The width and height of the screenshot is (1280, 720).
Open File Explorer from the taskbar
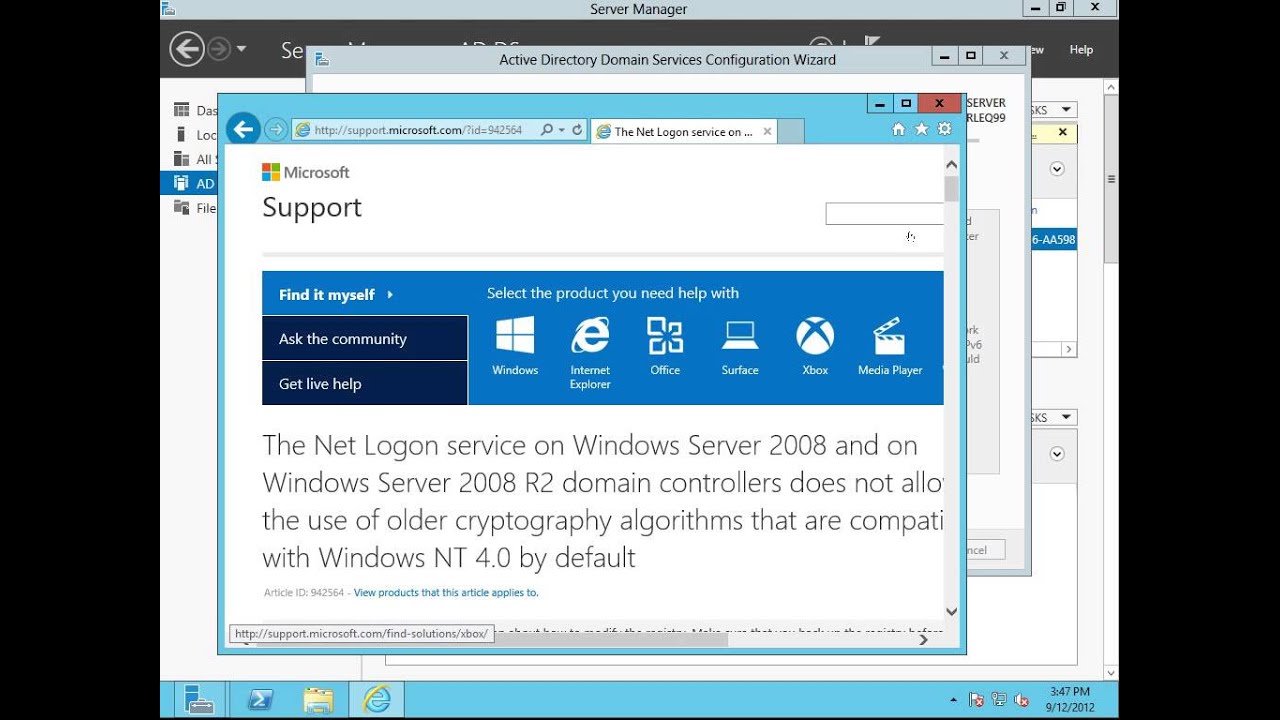tap(318, 699)
